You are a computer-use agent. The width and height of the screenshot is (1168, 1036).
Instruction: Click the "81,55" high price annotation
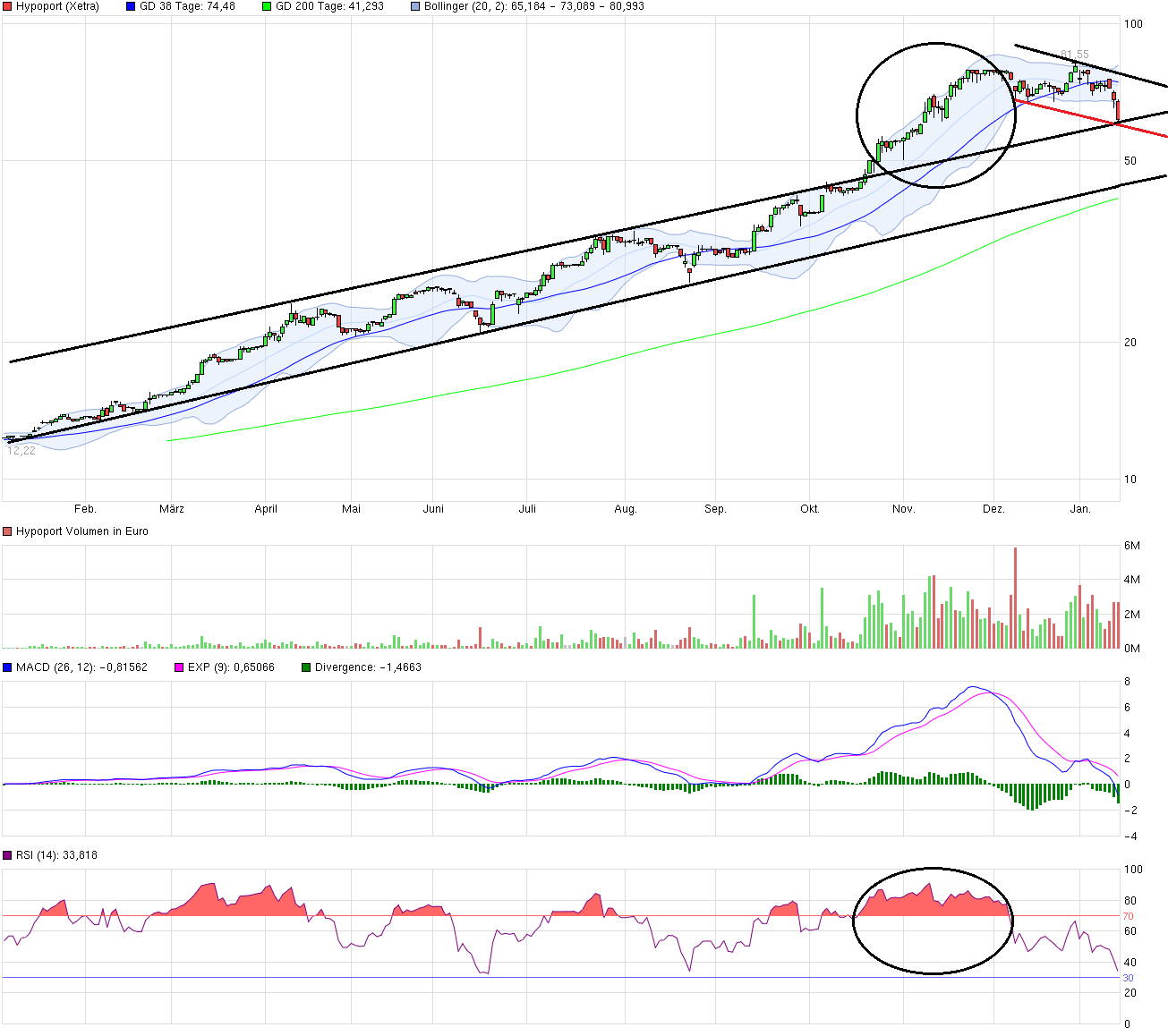(x=1075, y=55)
